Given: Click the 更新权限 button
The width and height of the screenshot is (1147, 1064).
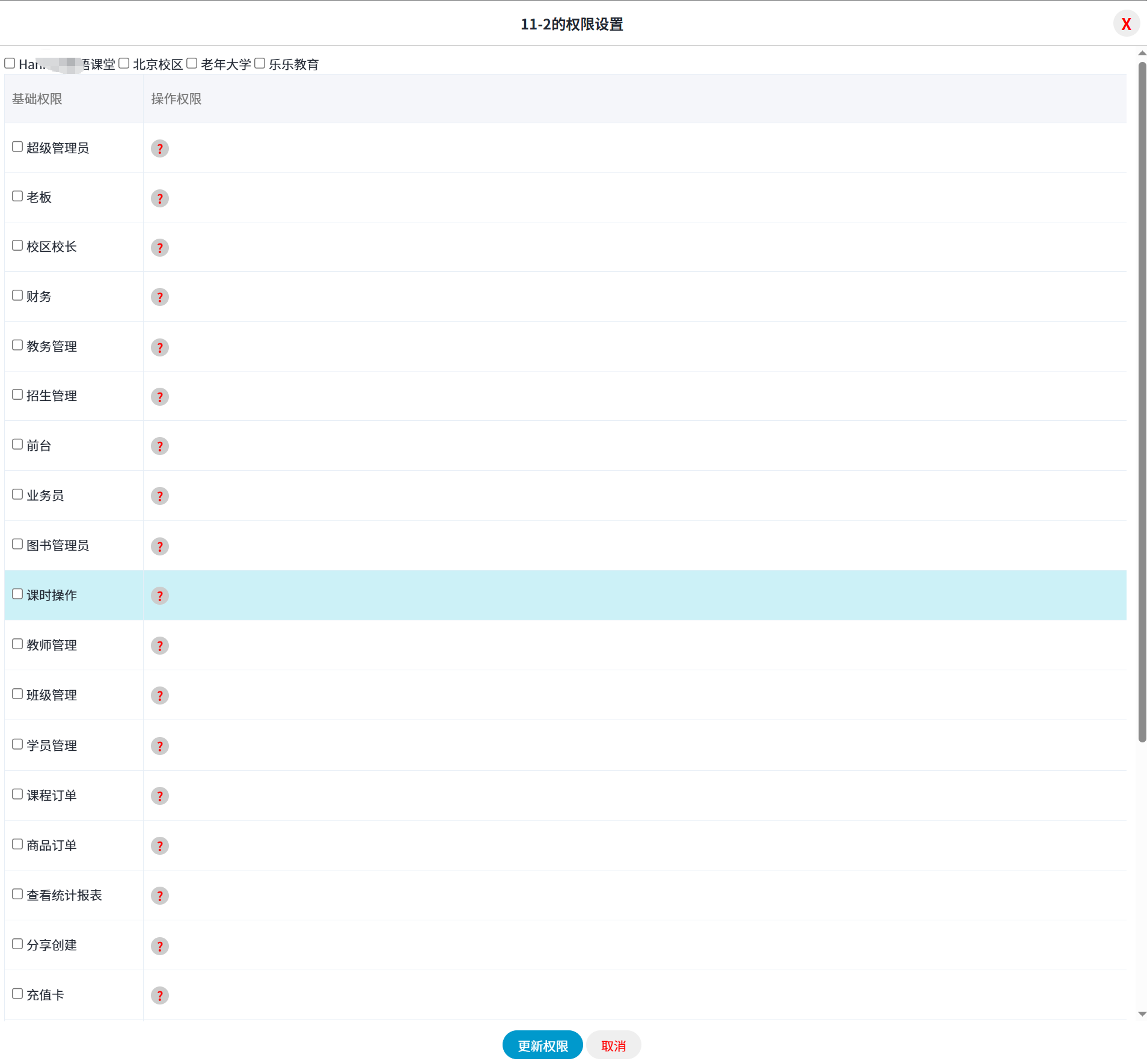Looking at the screenshot, I should tap(543, 1045).
